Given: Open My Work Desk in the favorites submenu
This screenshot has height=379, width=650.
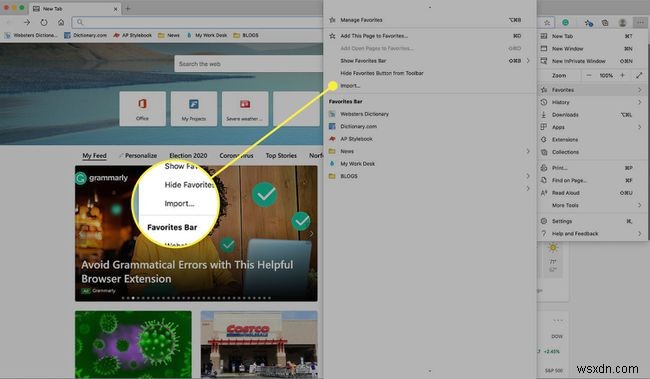Looking at the screenshot, I should (x=429, y=163).
